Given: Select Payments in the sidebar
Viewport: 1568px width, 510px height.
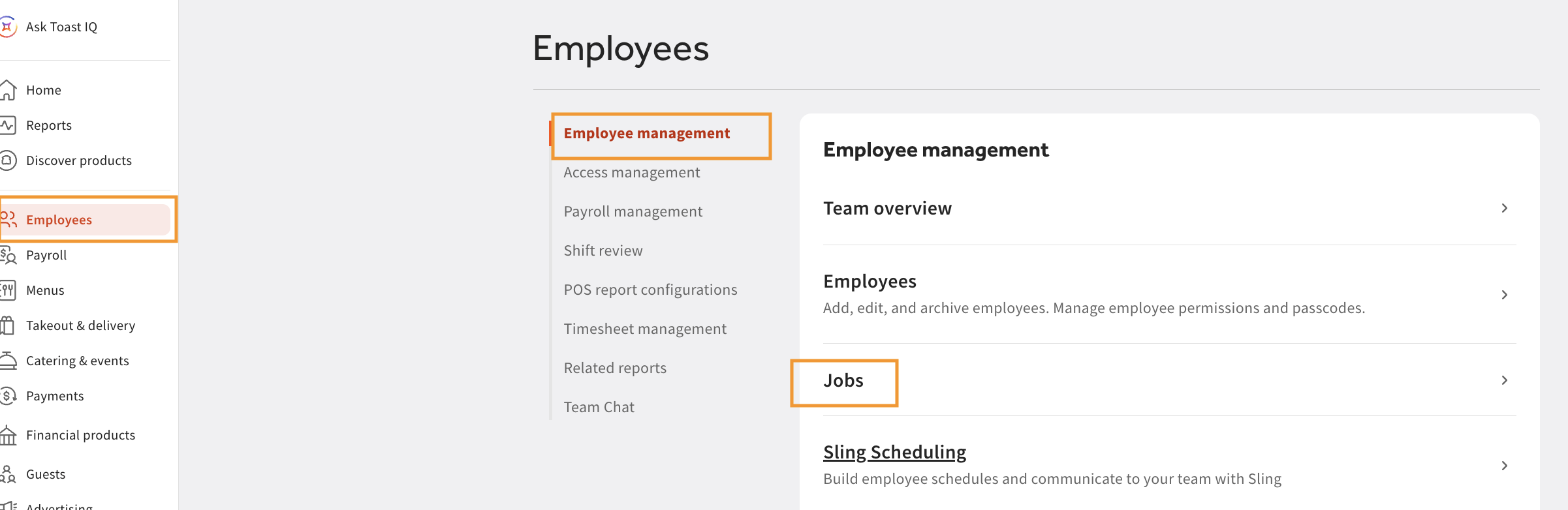Looking at the screenshot, I should pos(55,396).
